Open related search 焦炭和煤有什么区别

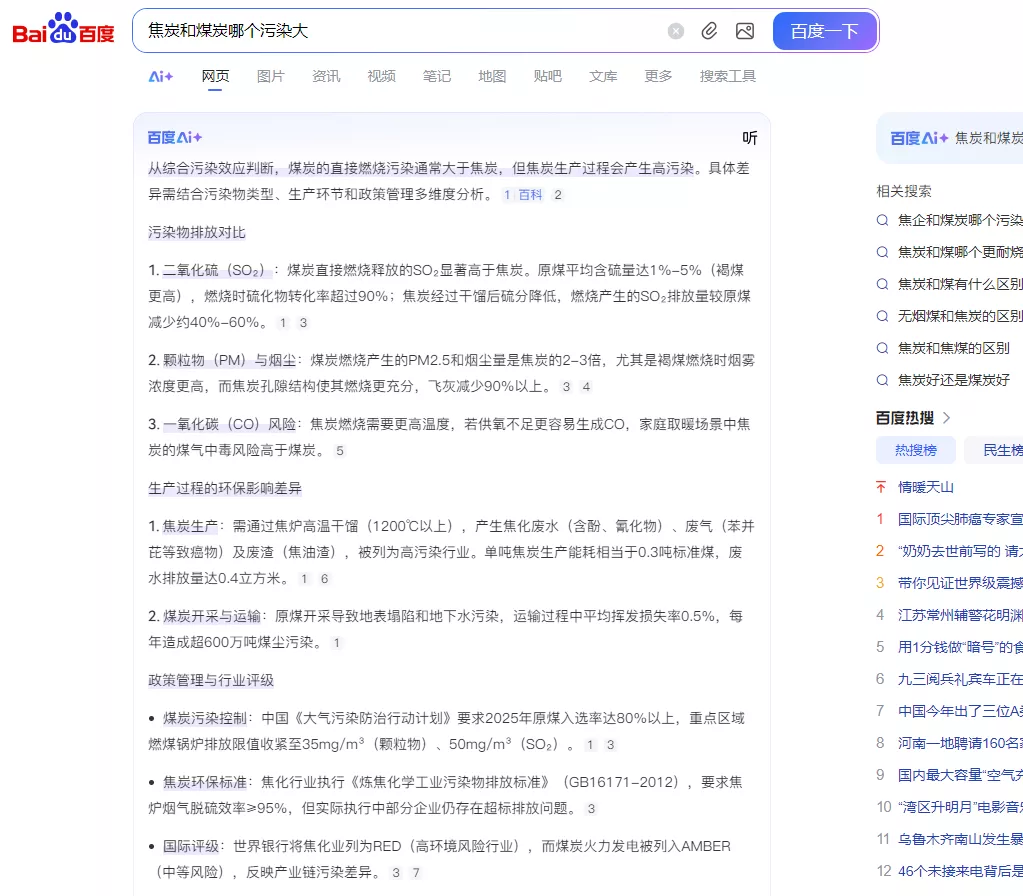960,284
